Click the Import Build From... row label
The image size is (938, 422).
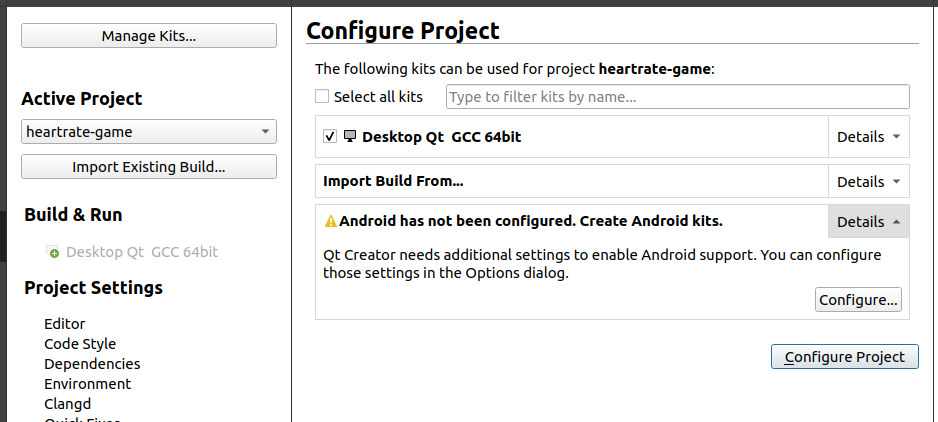click(x=393, y=181)
